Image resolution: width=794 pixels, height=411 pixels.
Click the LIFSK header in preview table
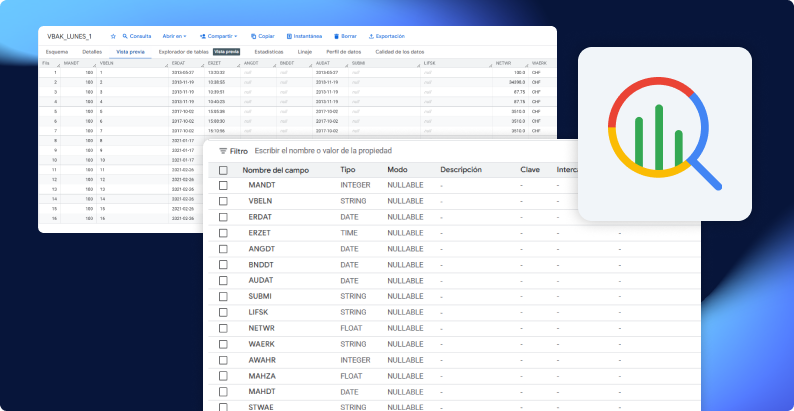click(429, 64)
